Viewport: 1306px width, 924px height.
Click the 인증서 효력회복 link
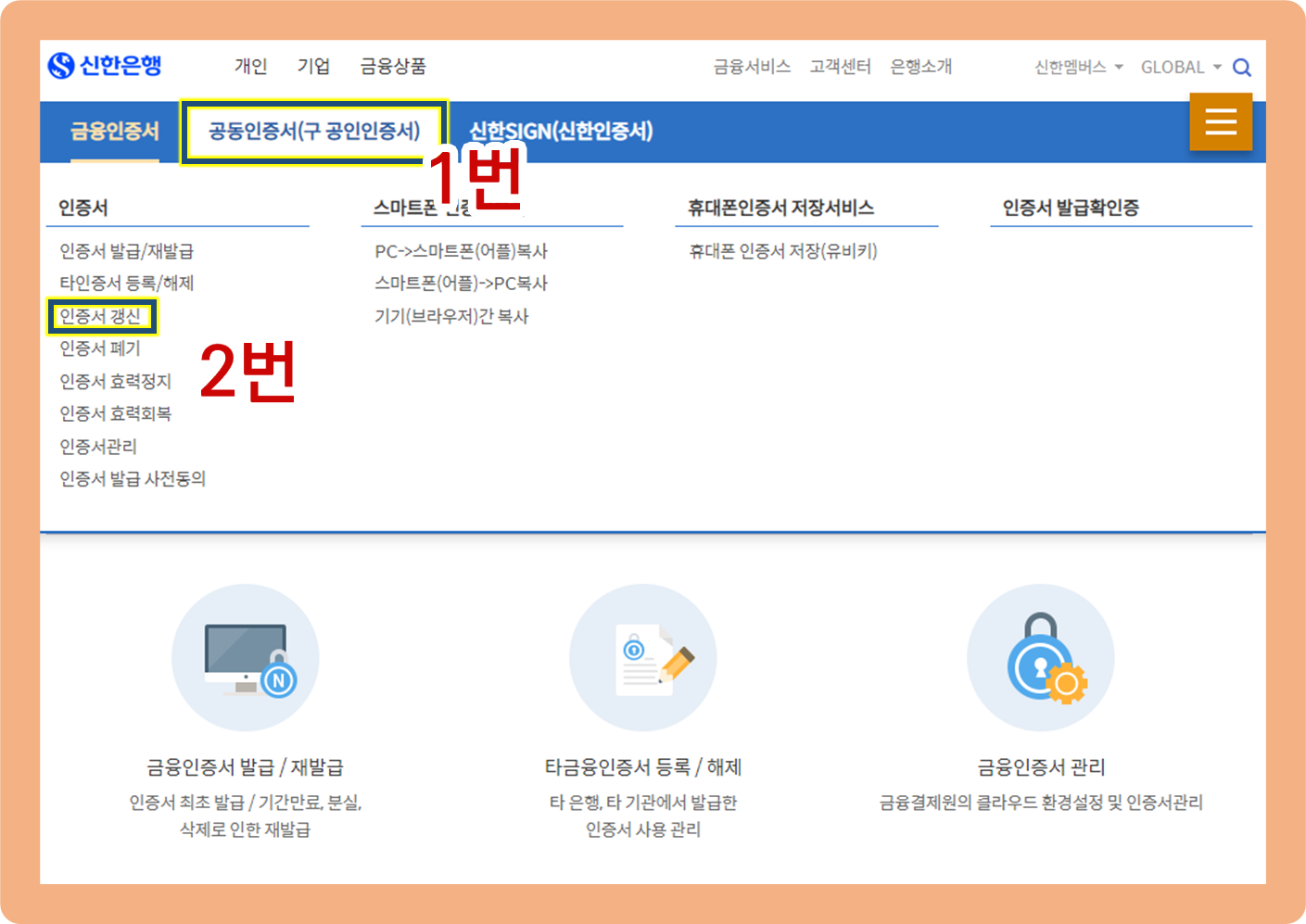(116, 413)
